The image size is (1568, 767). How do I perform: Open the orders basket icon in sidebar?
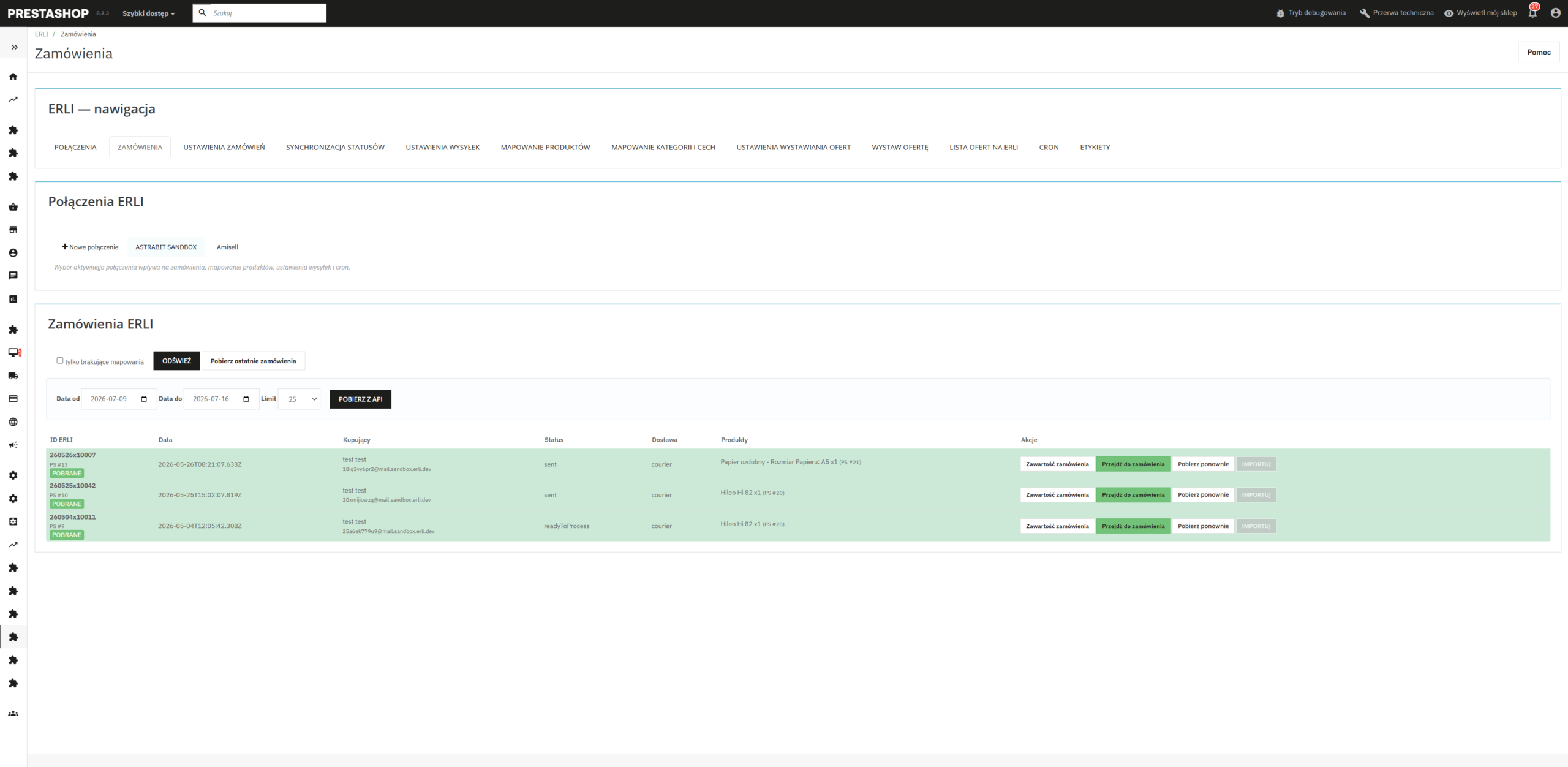tap(13, 206)
